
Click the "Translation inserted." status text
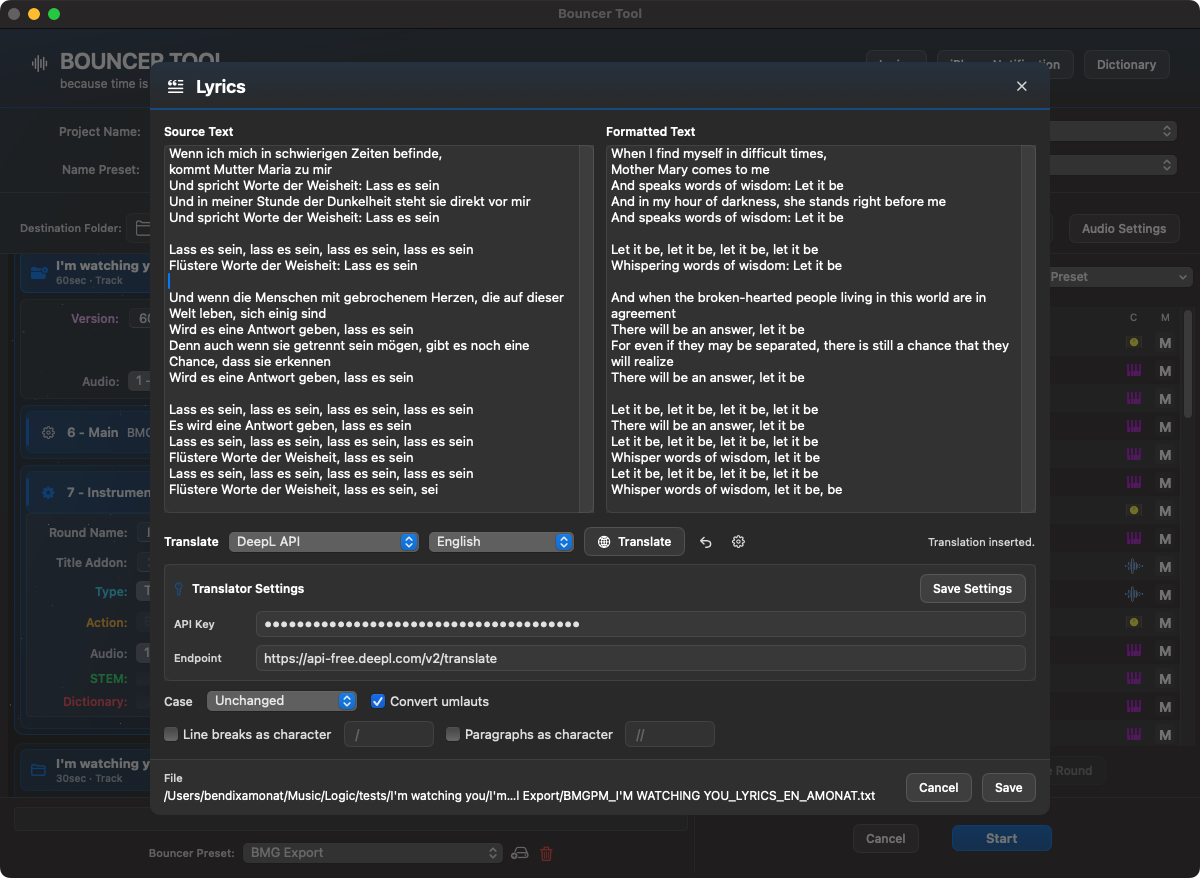[981, 543]
